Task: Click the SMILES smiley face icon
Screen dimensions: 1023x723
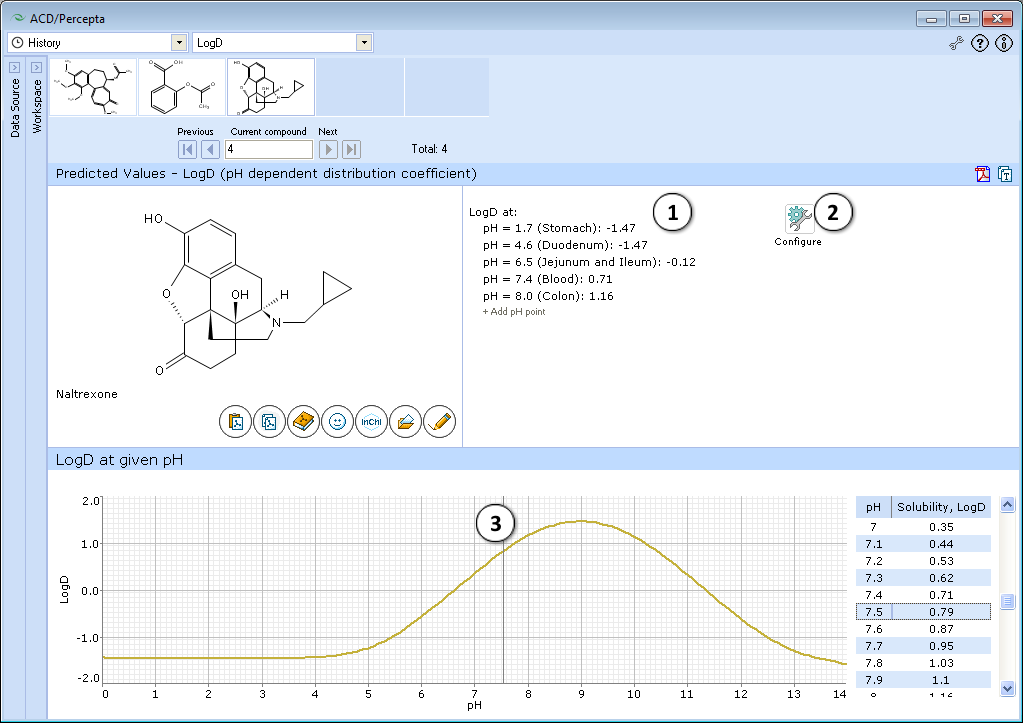Action: click(337, 422)
